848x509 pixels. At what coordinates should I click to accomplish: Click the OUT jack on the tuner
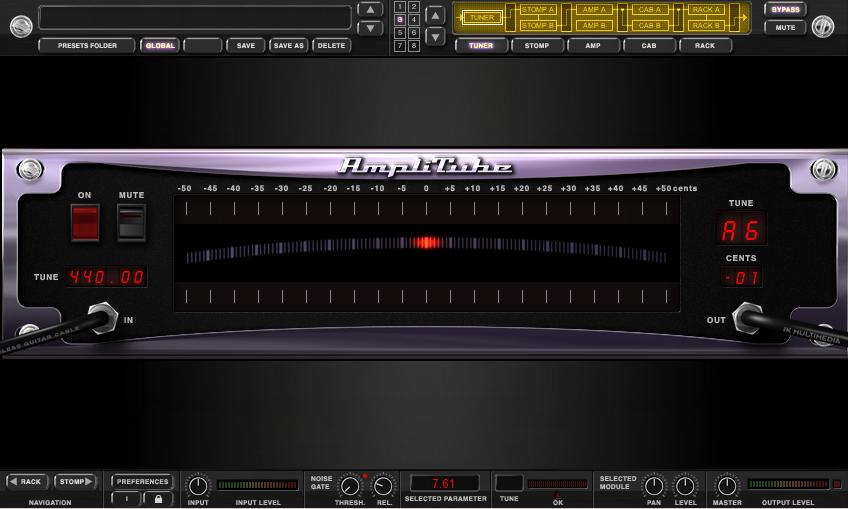coord(748,318)
